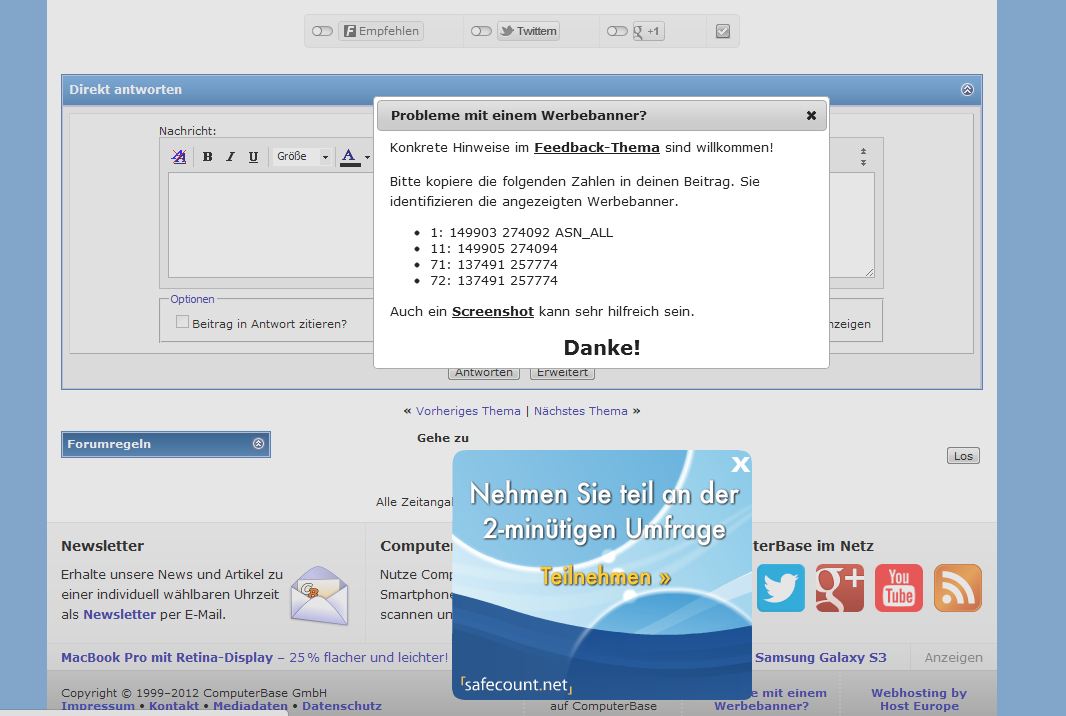Click the newsletter envelope icon
The height and width of the screenshot is (716, 1066).
(320, 595)
